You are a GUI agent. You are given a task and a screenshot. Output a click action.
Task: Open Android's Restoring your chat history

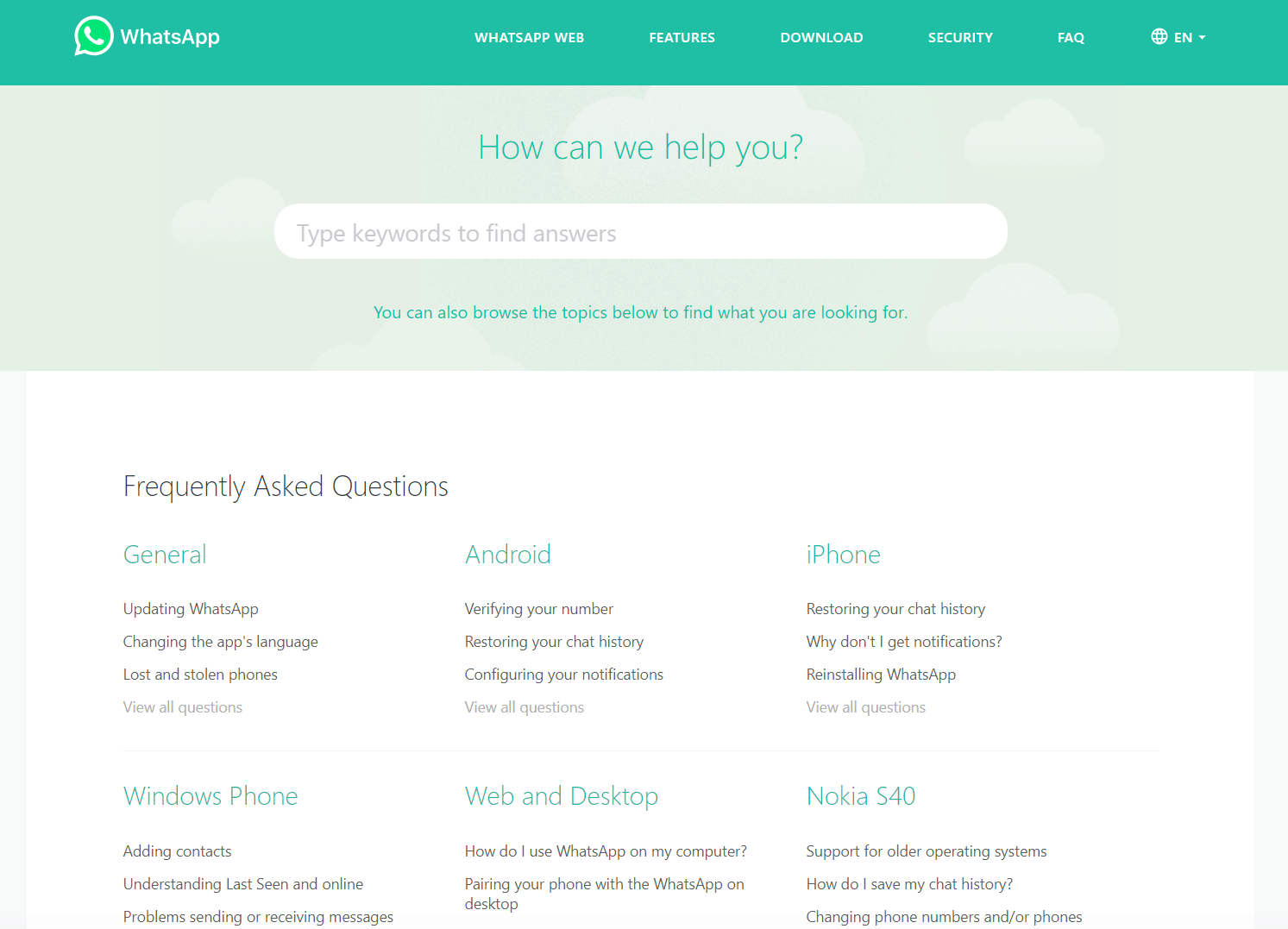click(554, 642)
